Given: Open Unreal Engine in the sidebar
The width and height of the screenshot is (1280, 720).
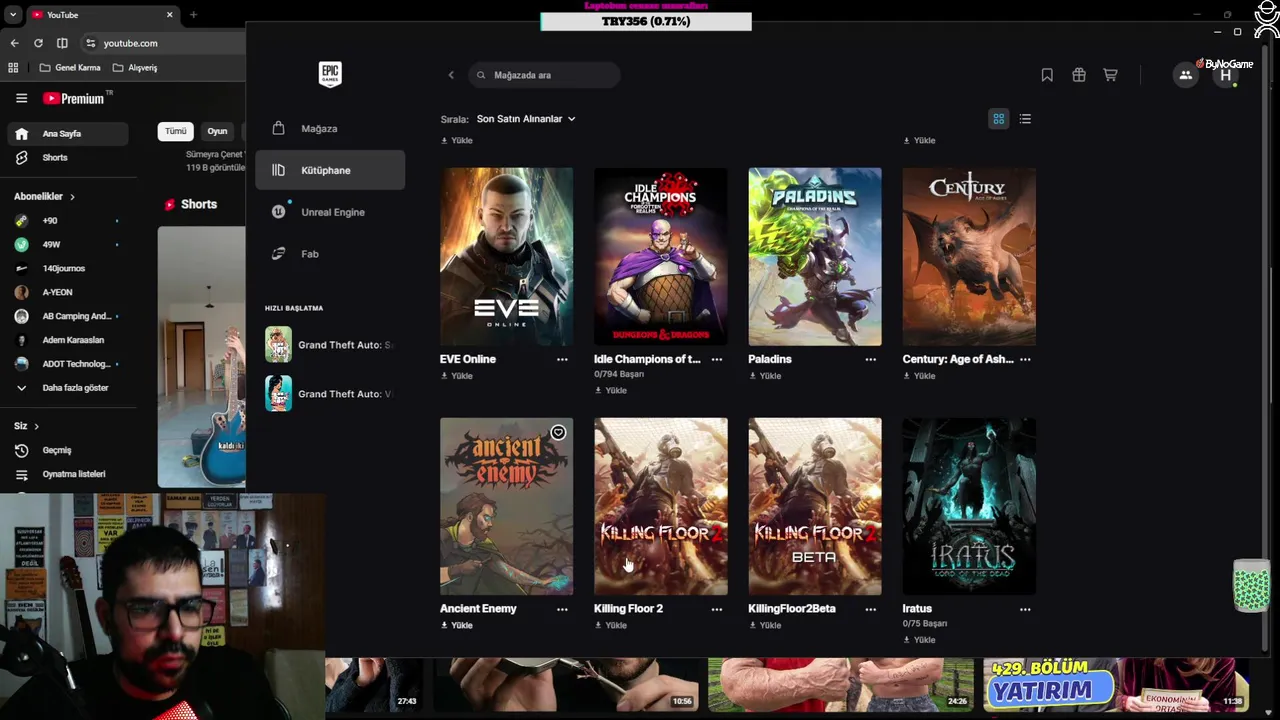Looking at the screenshot, I should click(x=330, y=212).
